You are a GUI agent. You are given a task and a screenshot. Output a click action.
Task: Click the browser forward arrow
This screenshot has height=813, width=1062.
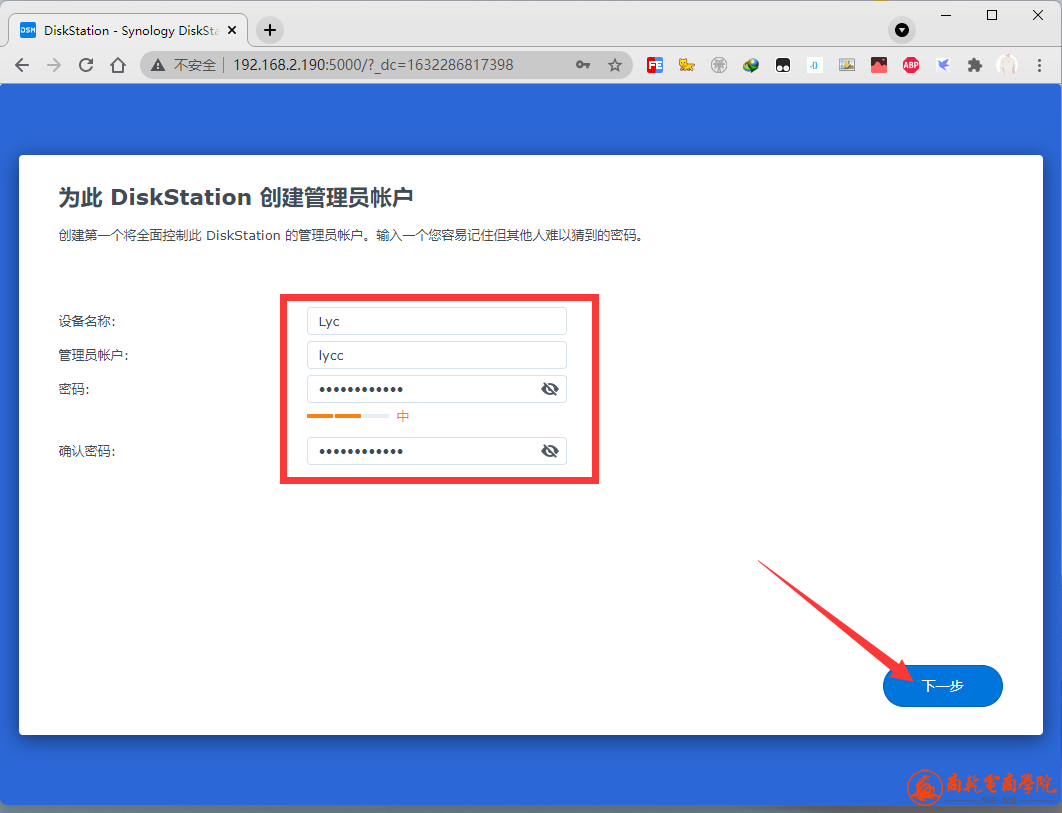(54, 65)
